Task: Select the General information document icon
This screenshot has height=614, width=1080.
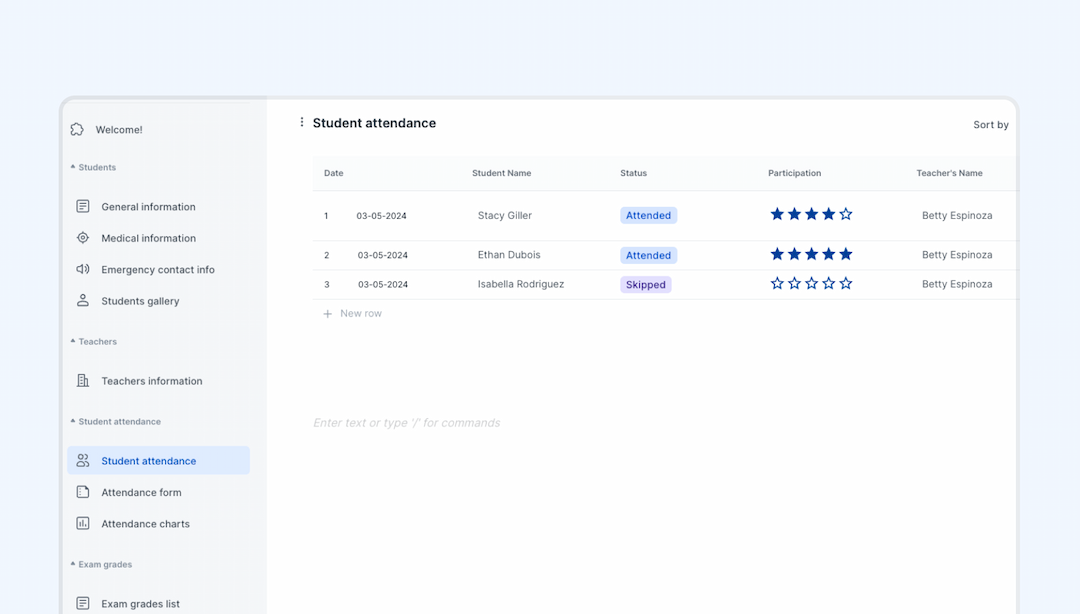Action: point(82,206)
